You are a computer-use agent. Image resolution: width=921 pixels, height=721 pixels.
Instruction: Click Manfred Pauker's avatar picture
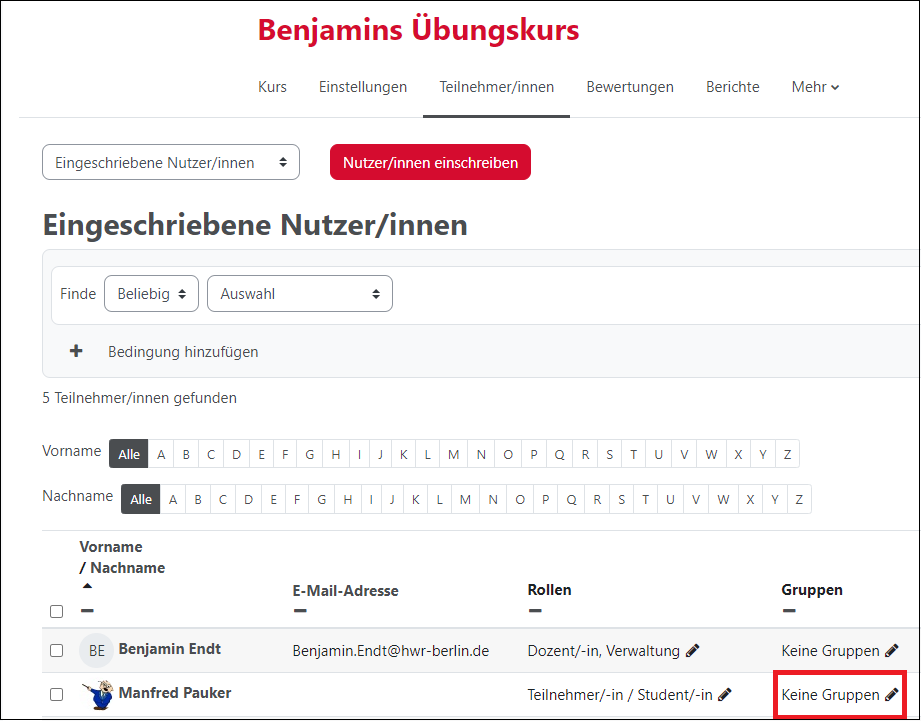pos(97,694)
